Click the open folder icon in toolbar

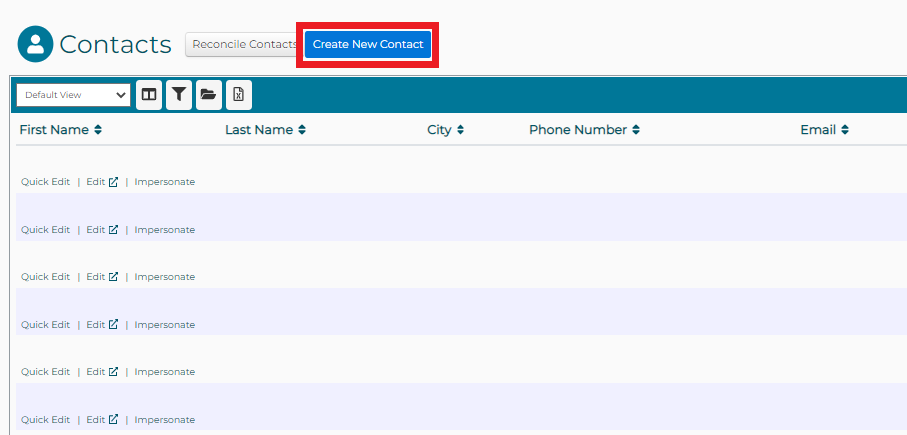(x=208, y=95)
